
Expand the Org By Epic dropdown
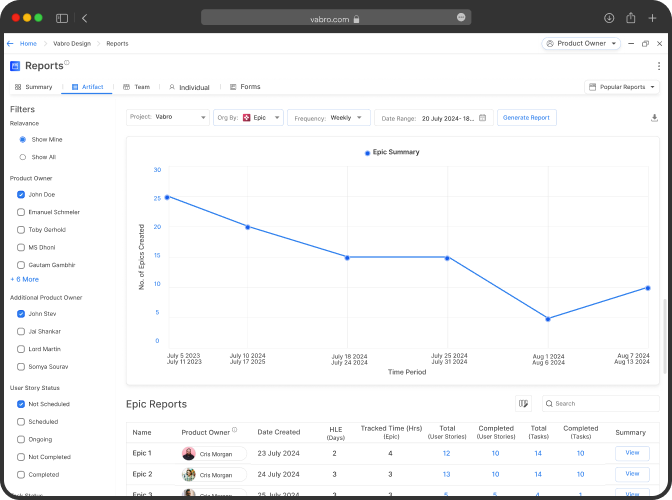coord(248,118)
